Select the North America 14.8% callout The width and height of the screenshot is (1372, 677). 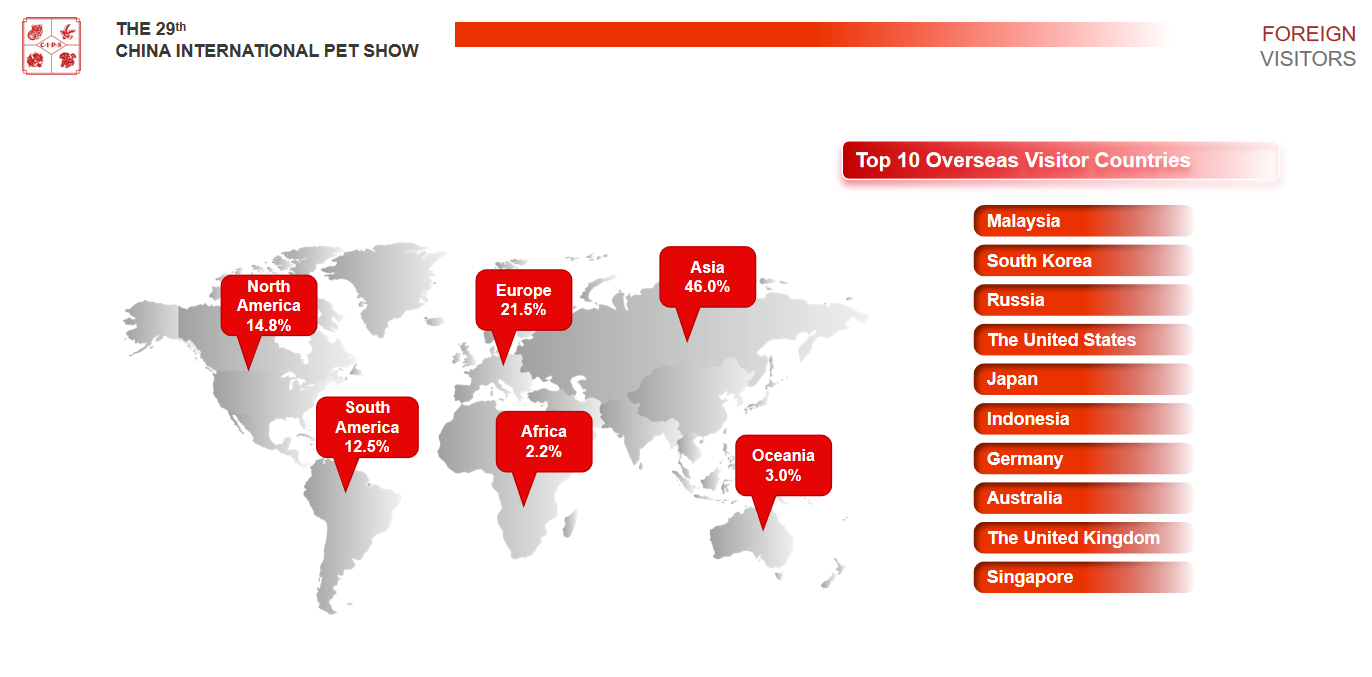click(268, 306)
